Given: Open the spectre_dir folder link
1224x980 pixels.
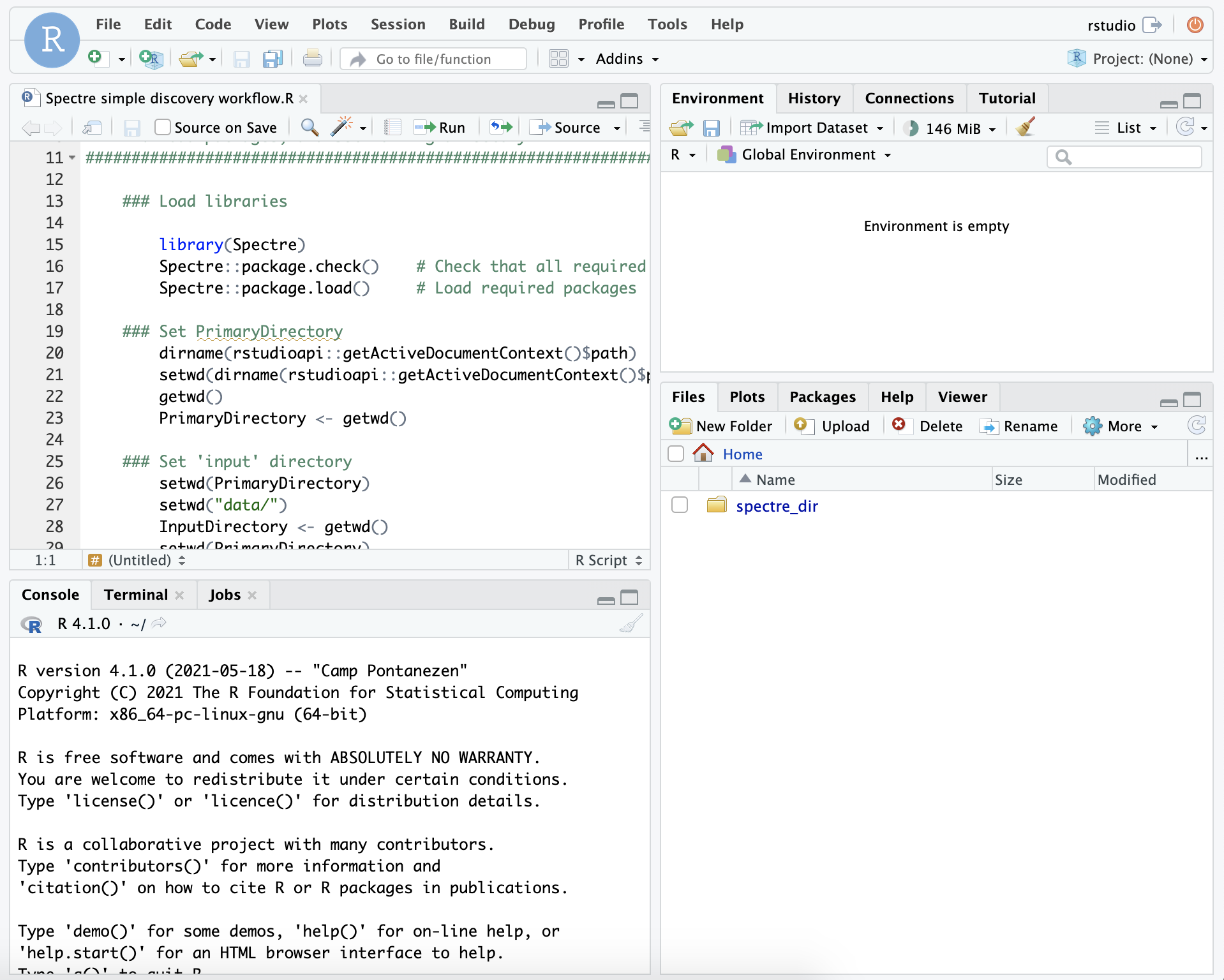Looking at the screenshot, I should click(x=777, y=506).
